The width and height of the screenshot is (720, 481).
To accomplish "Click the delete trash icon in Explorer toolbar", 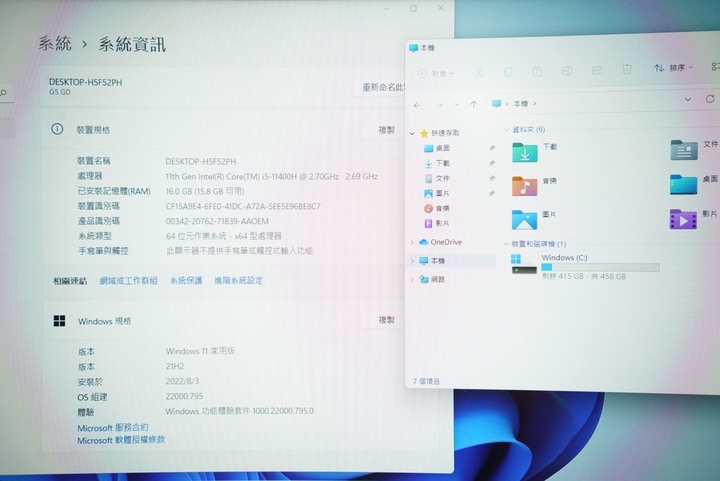I will pos(627,69).
